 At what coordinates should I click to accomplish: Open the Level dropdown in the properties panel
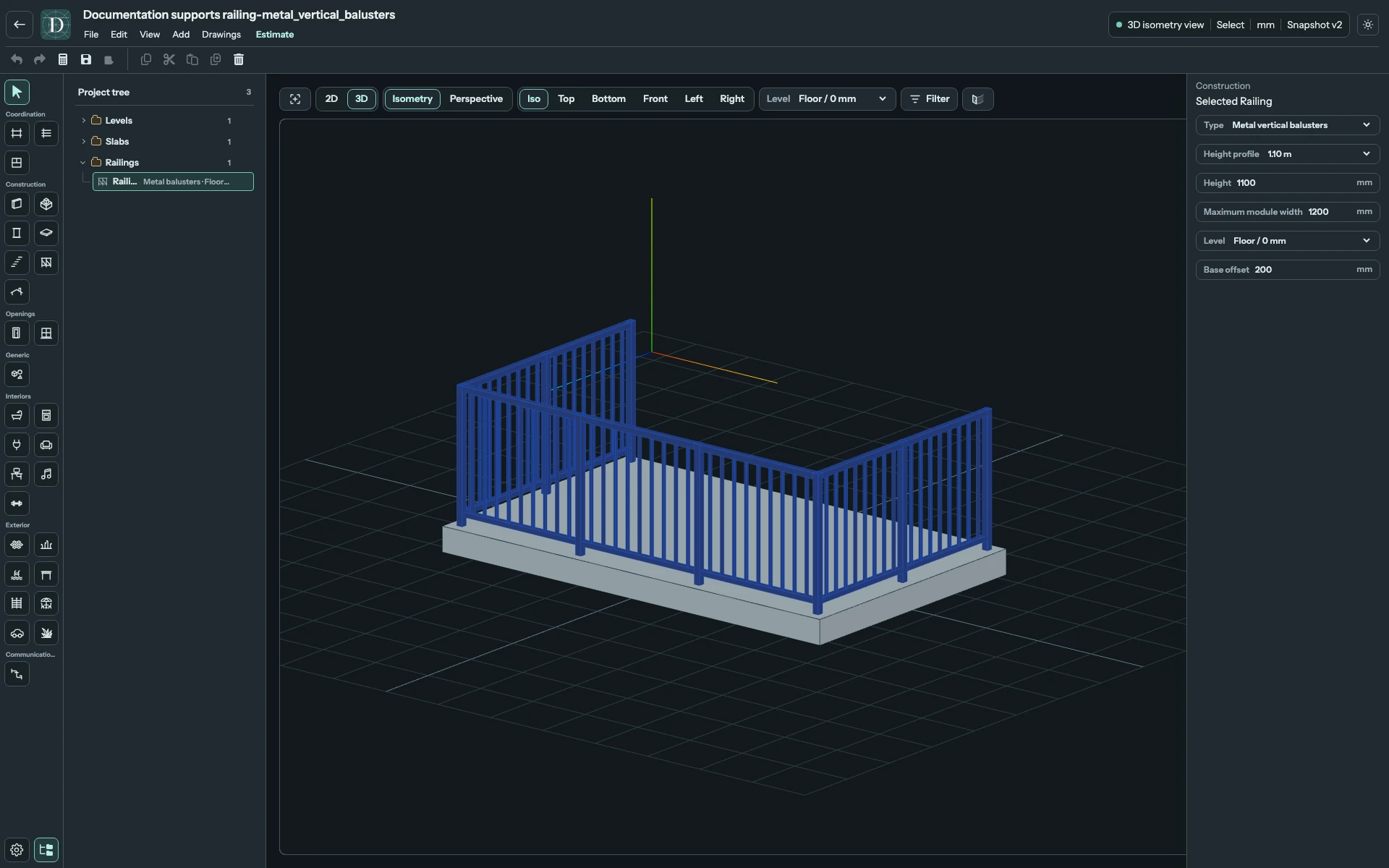(1288, 241)
